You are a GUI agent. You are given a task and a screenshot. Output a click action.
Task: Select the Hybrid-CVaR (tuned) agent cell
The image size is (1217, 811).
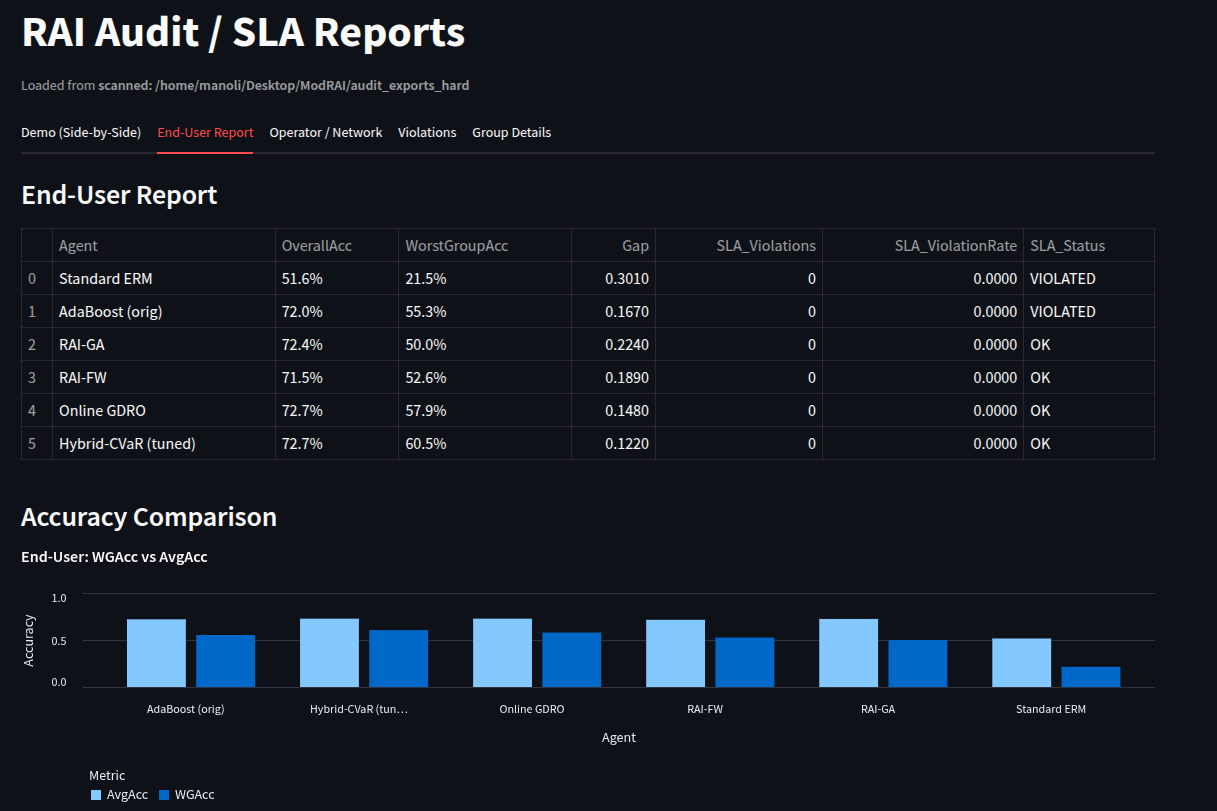pos(127,444)
